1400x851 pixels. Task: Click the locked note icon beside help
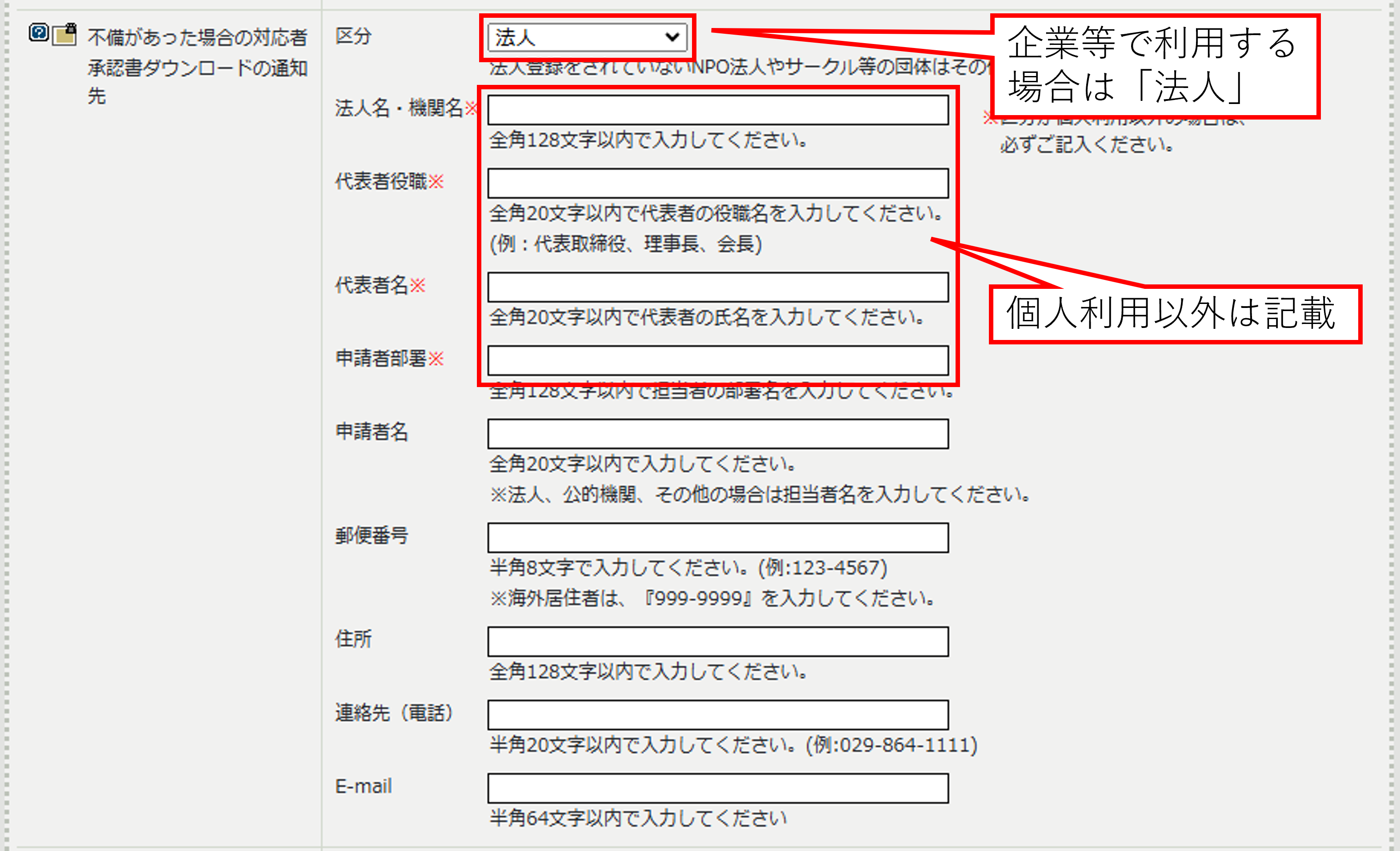(65, 34)
